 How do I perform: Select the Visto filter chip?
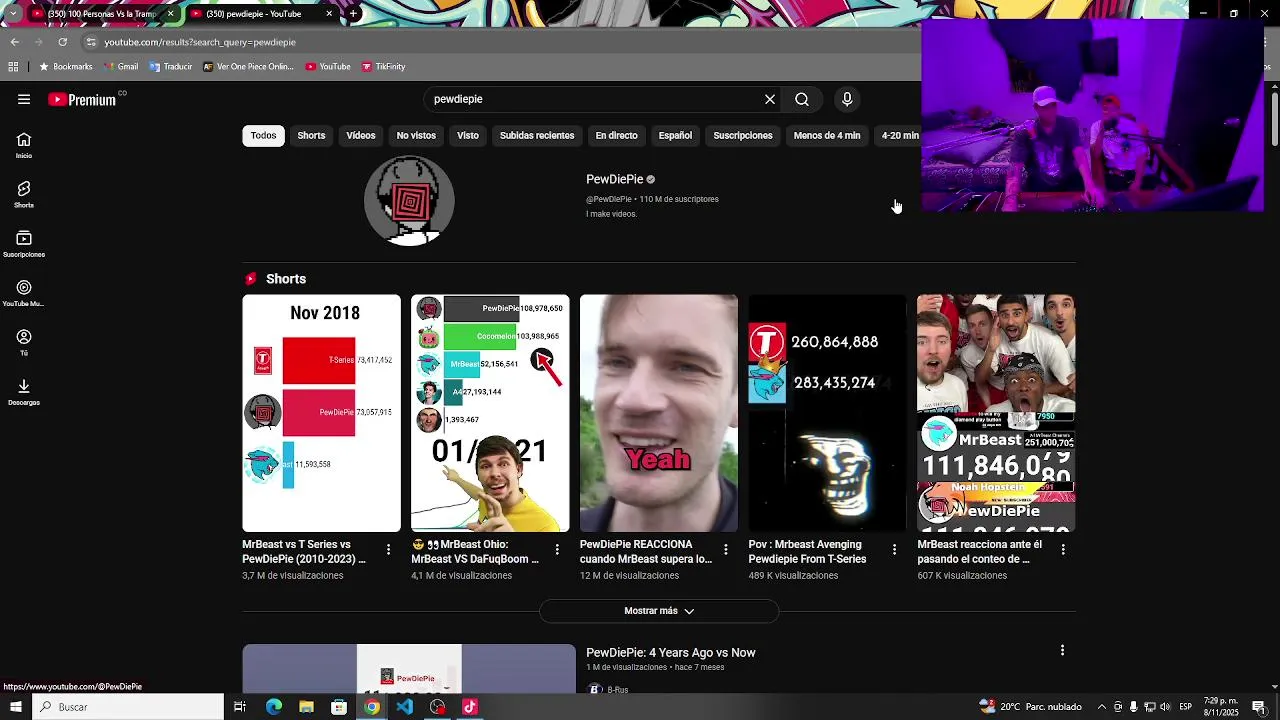pos(468,136)
